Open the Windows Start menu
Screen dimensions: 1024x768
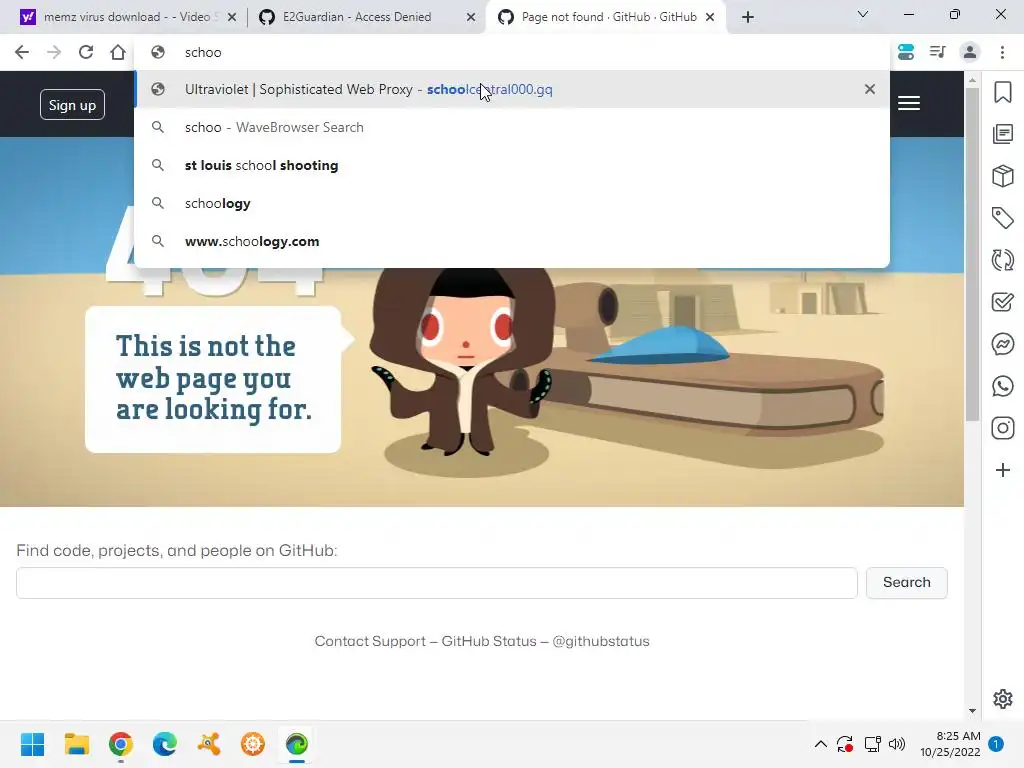32,744
